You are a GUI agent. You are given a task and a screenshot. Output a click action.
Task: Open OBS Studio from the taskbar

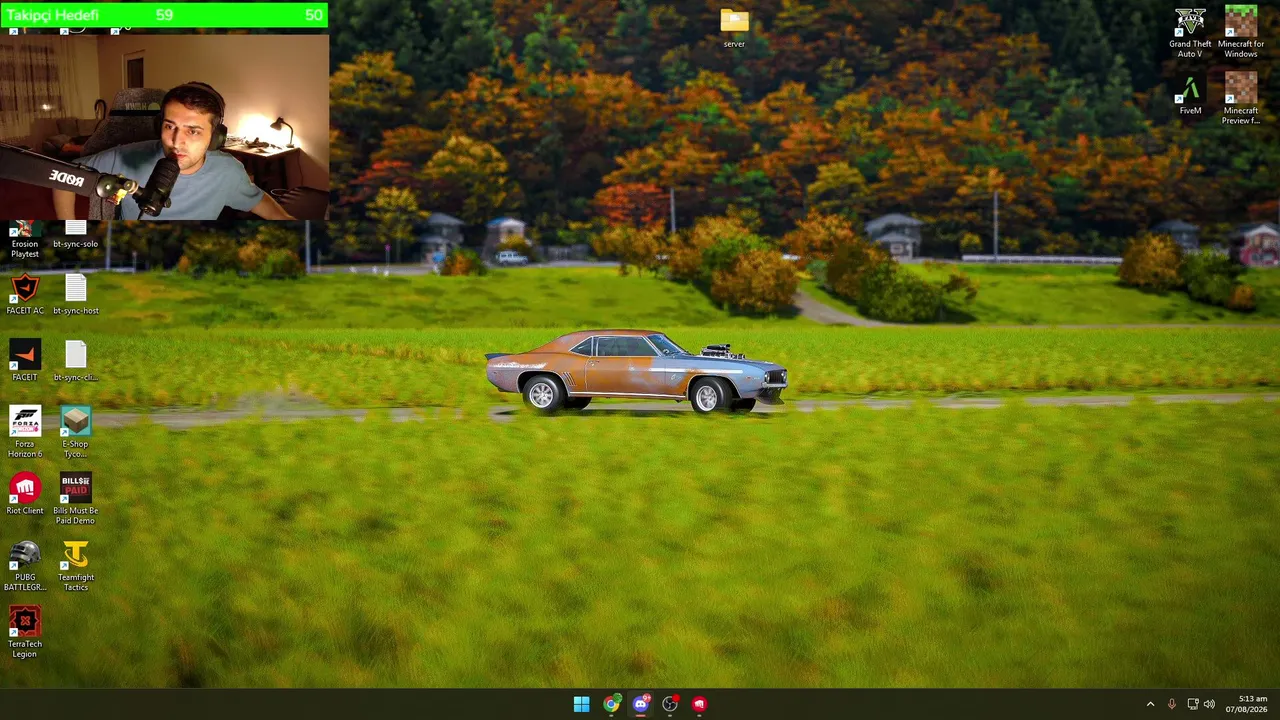tap(670, 704)
